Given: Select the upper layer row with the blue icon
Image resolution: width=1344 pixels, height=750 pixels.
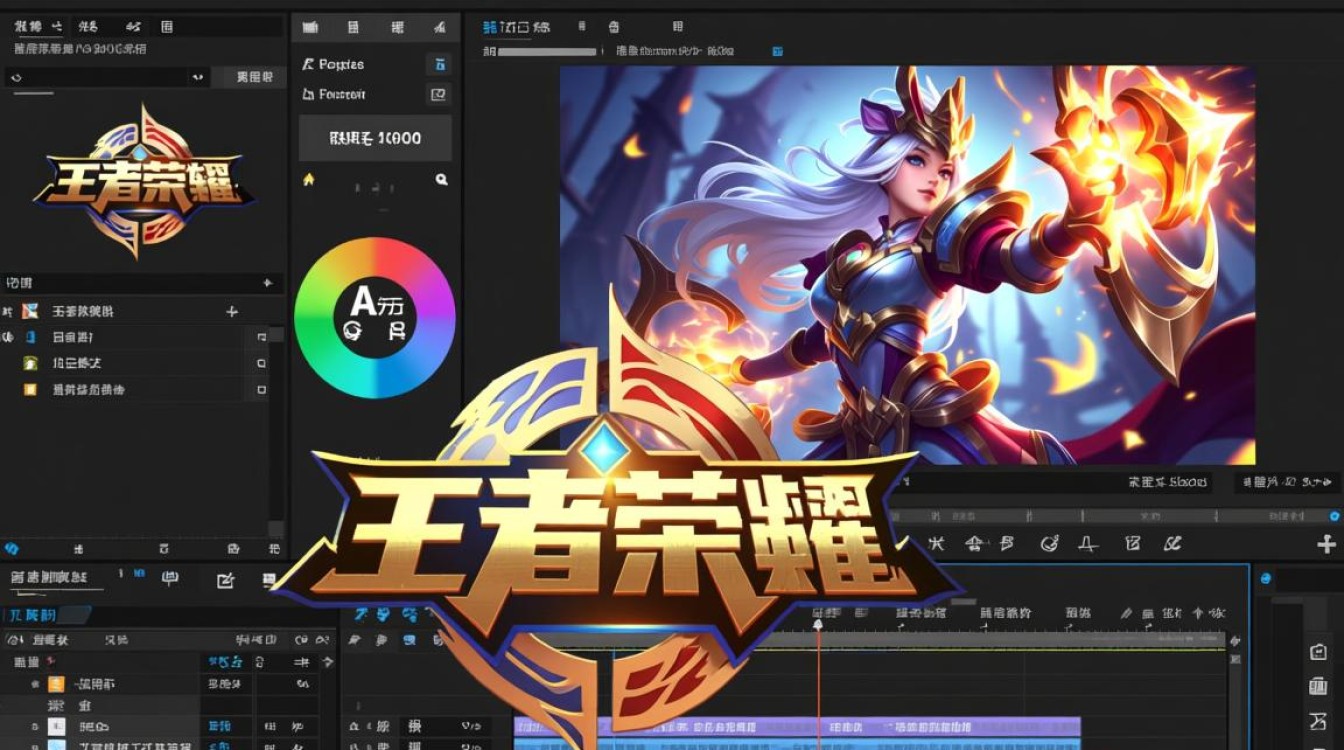Looking at the screenshot, I should coord(135,337).
